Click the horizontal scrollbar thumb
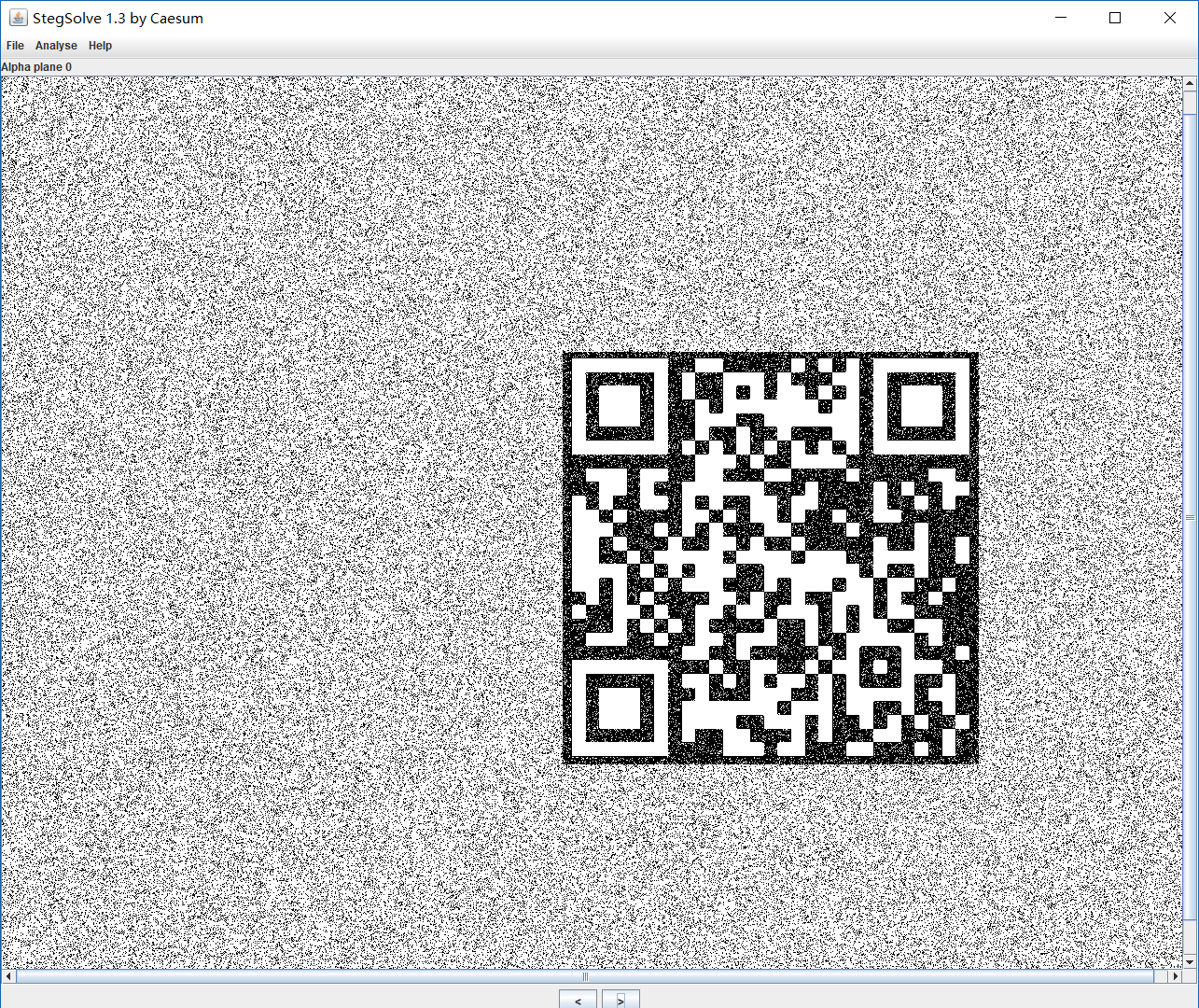The width and height of the screenshot is (1199, 1008). (x=585, y=976)
